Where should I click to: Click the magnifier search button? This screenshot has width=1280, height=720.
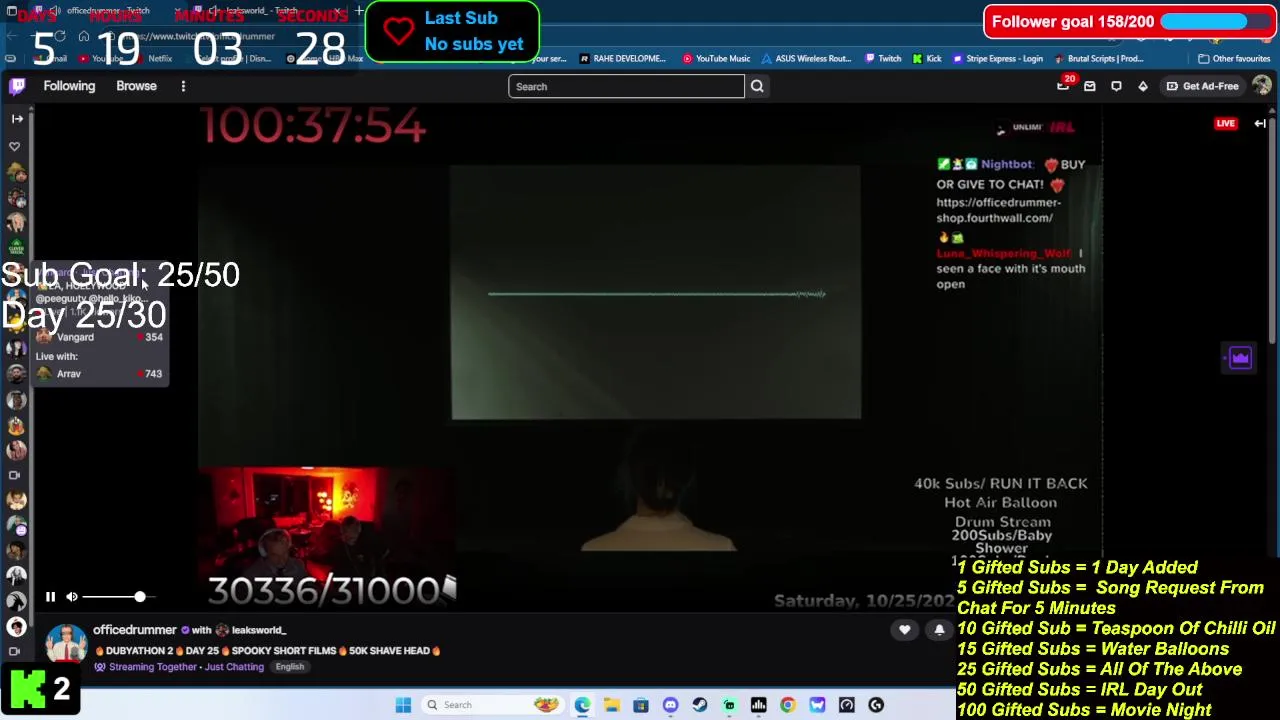757,86
